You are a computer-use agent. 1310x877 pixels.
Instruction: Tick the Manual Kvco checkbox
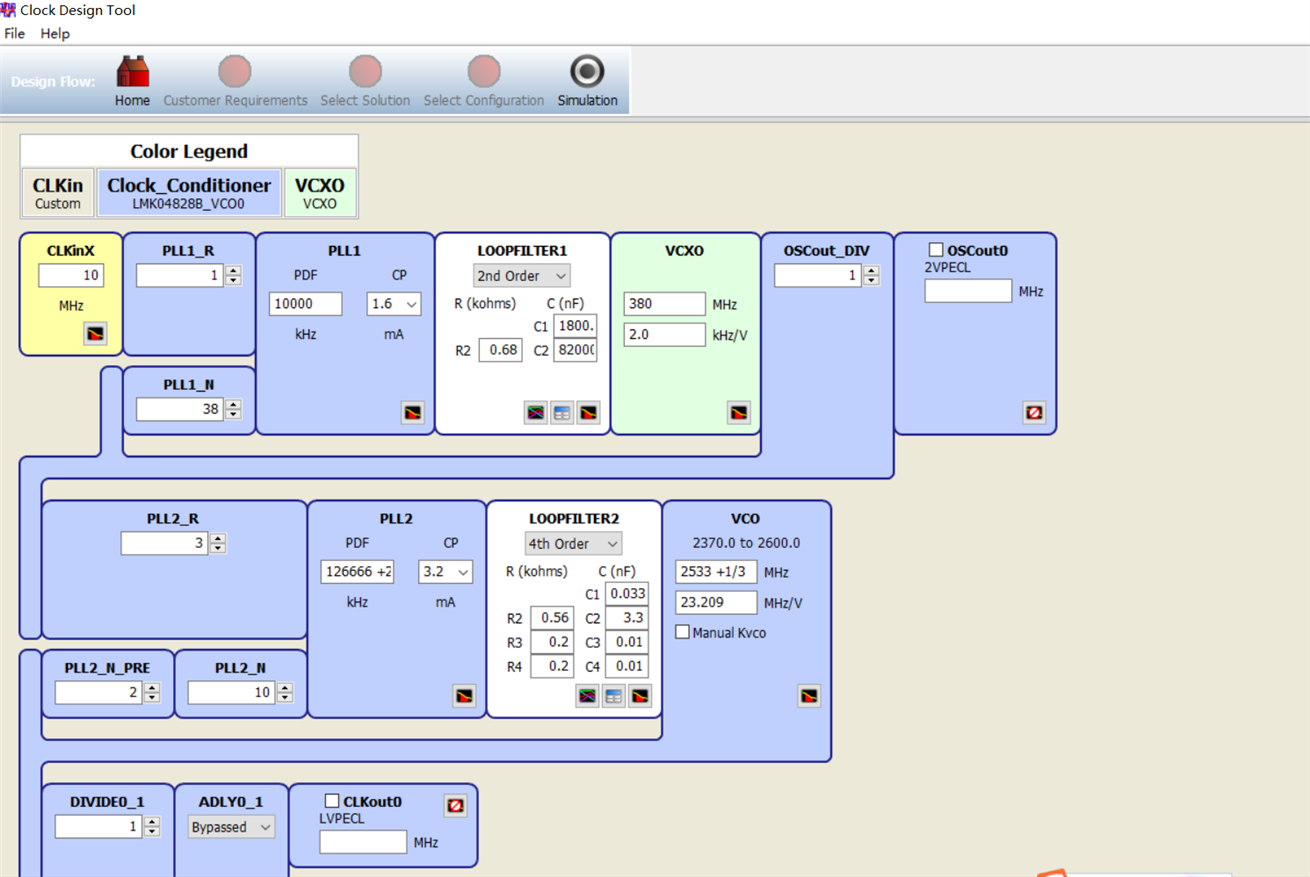pyautogui.click(x=682, y=632)
